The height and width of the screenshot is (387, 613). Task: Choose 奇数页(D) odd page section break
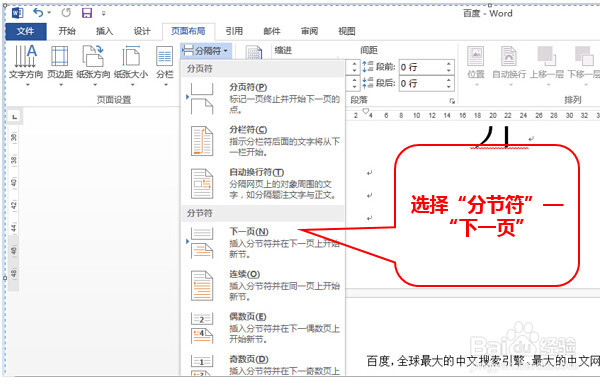[263, 364]
